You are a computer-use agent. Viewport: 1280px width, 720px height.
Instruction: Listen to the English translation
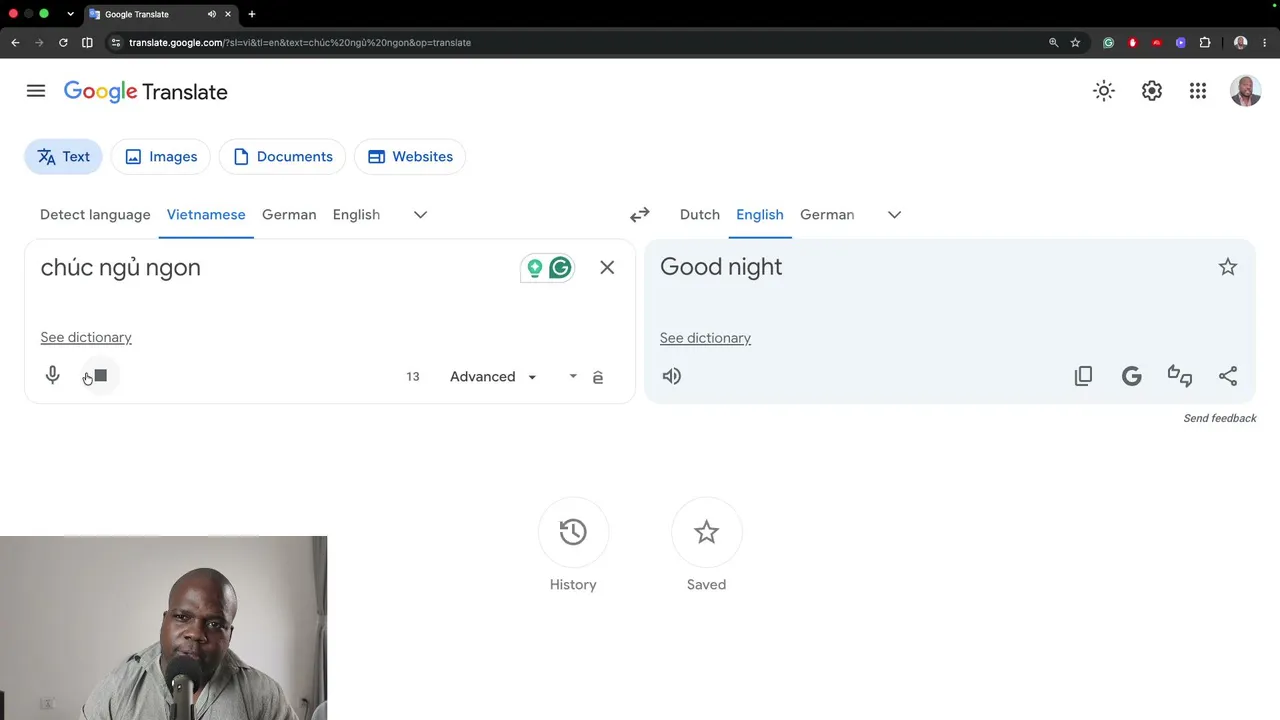coord(672,376)
